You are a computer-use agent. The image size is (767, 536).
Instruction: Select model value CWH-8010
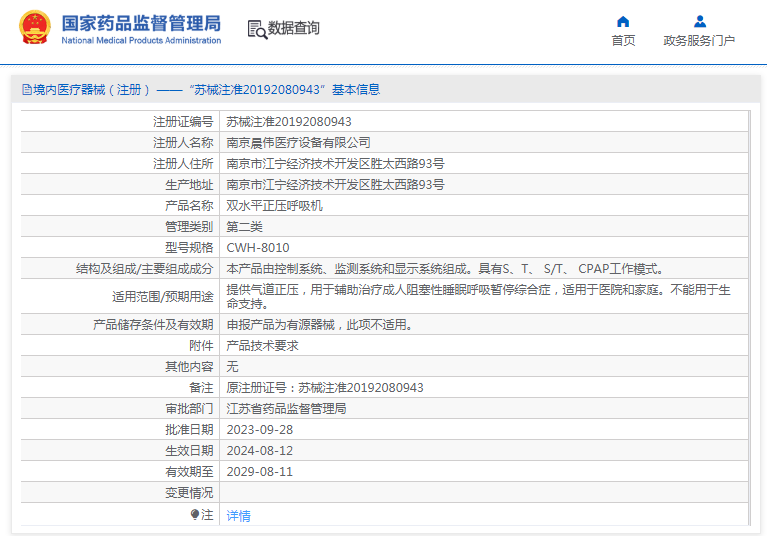pyautogui.click(x=258, y=248)
